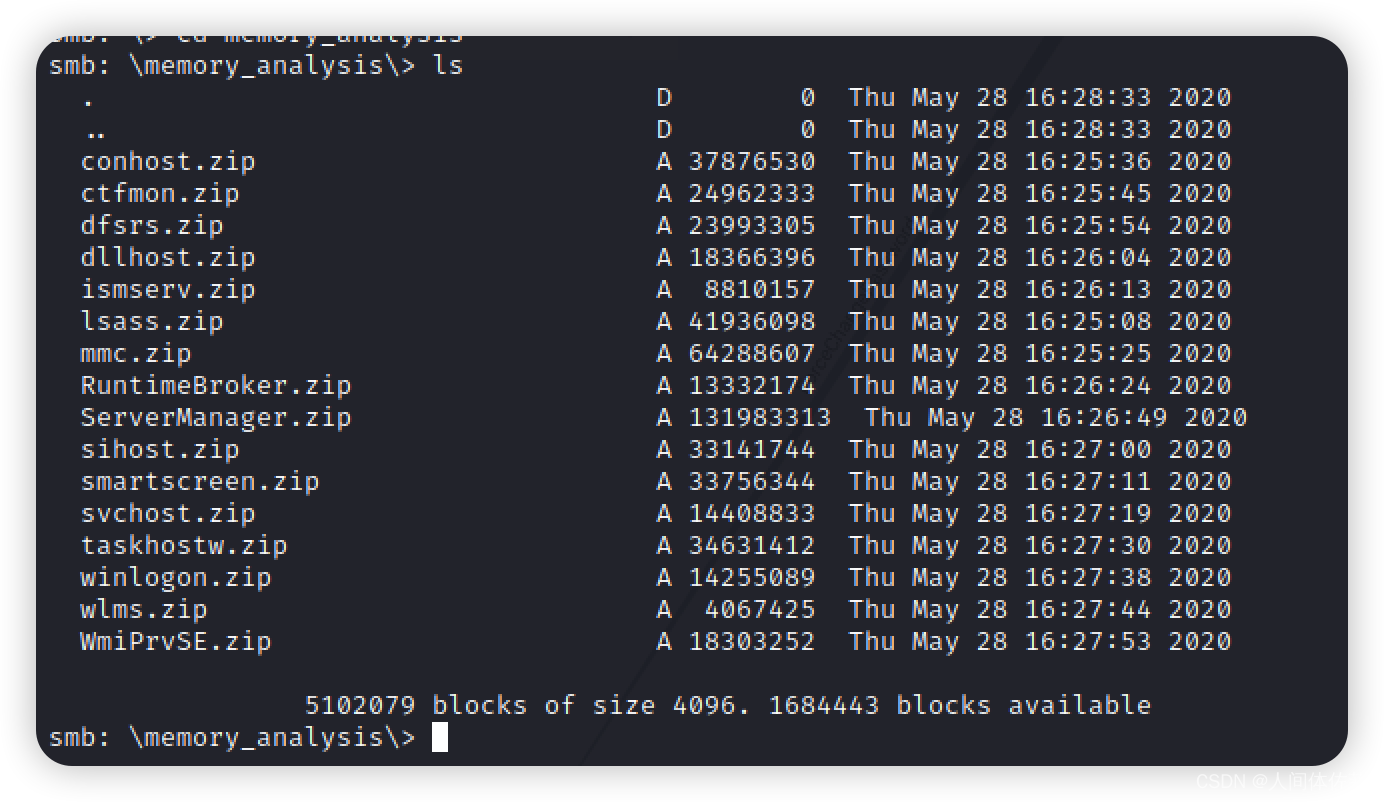Click the file size 18303252

click(x=752, y=641)
